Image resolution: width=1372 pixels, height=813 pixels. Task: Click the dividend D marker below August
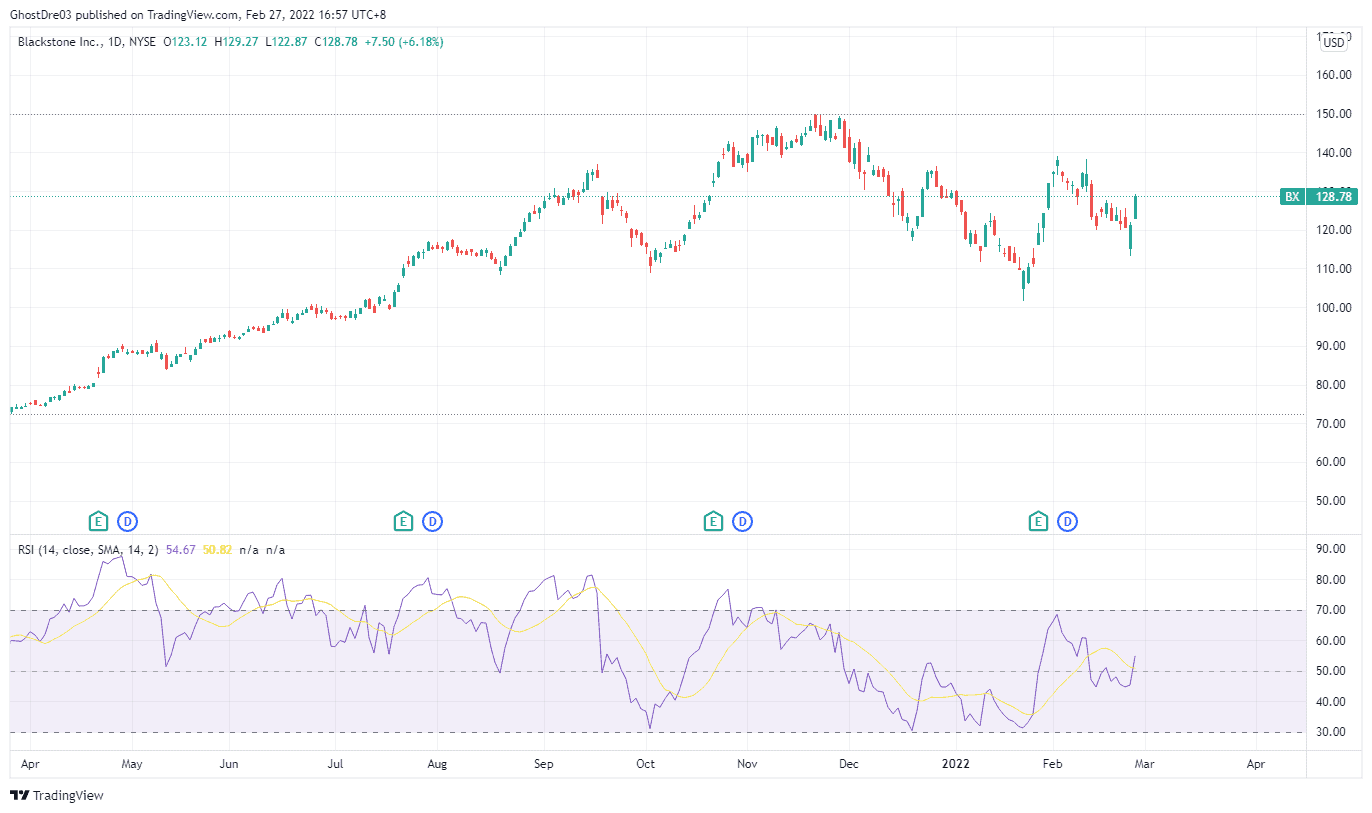point(431,521)
